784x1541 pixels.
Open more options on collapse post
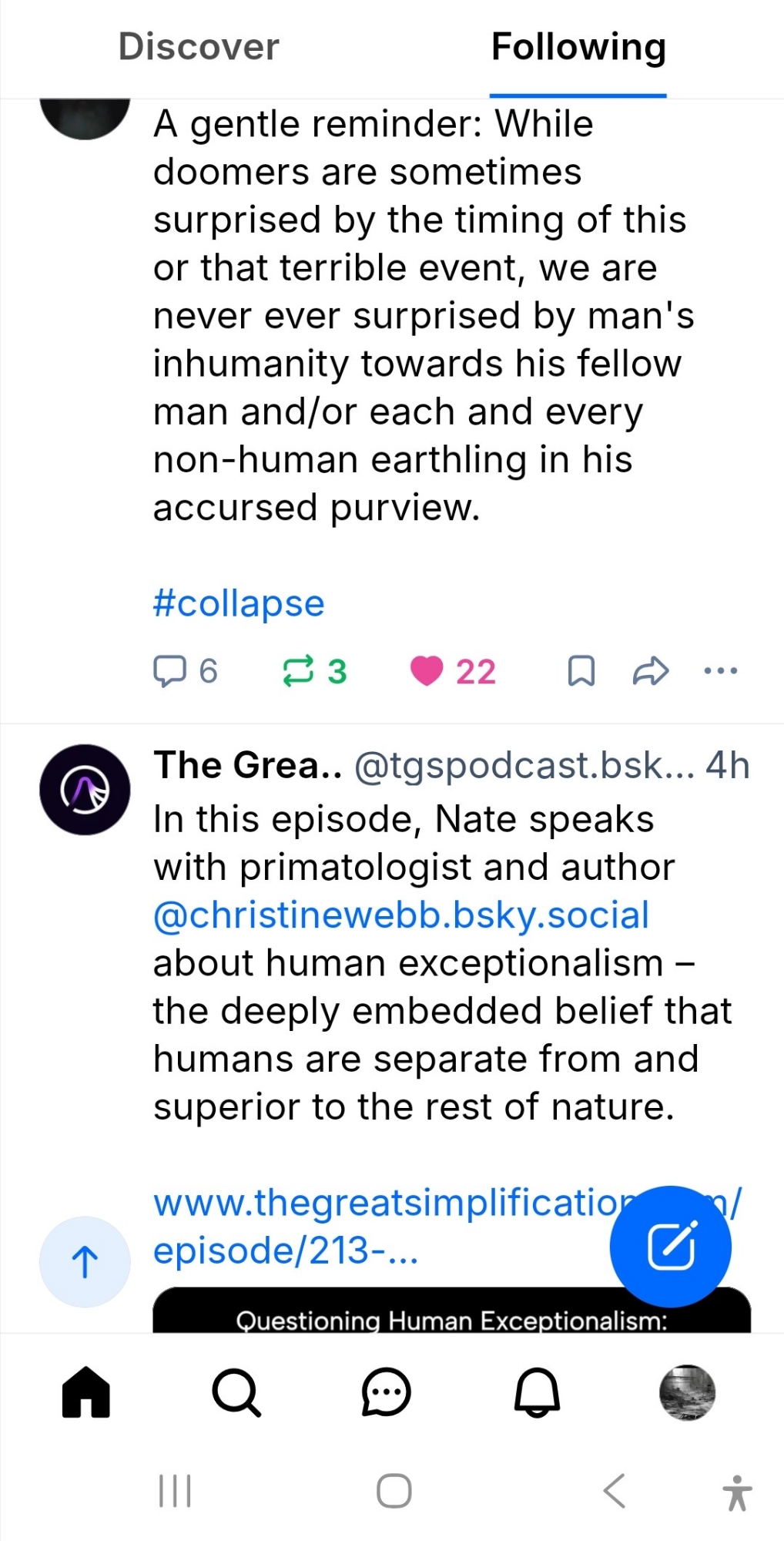point(720,671)
